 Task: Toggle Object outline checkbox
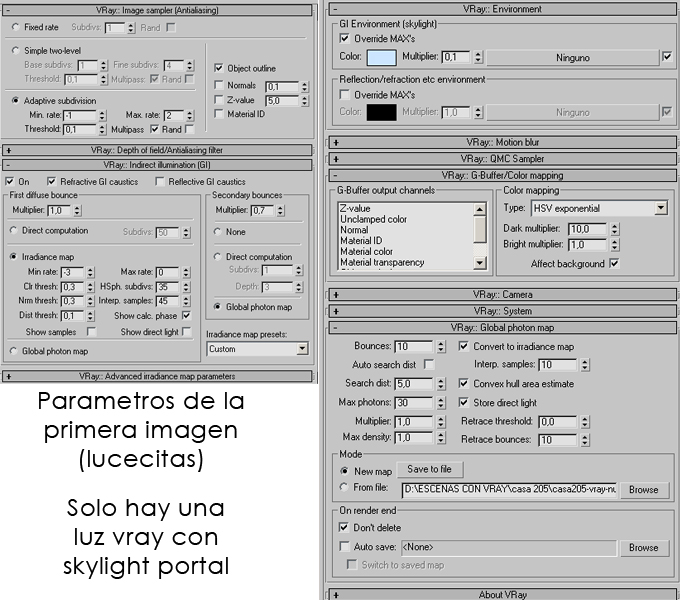pyautogui.click(x=219, y=68)
